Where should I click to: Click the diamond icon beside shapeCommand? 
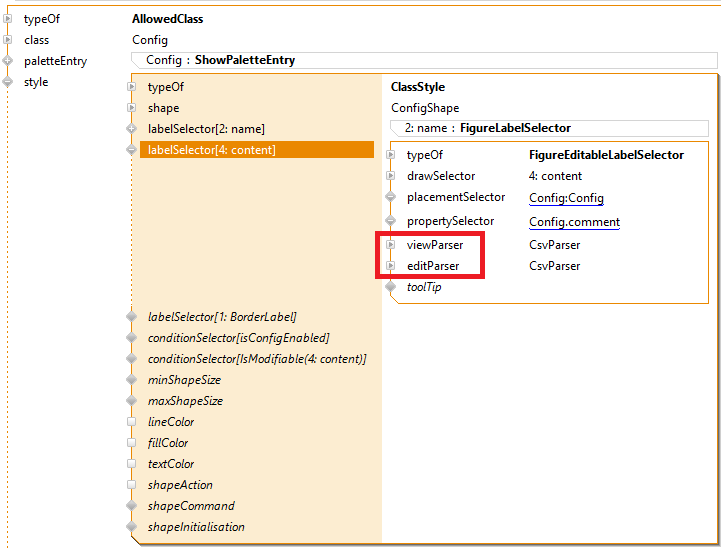131,506
